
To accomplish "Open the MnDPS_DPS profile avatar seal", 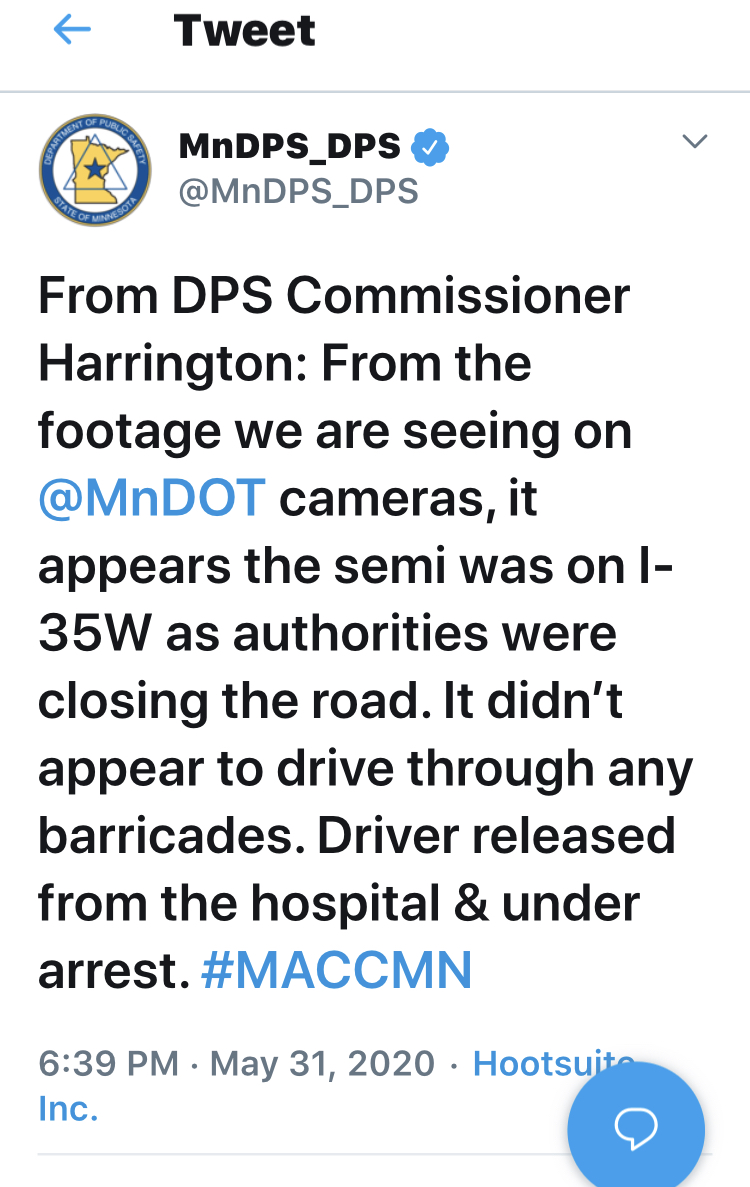I will click(95, 170).
